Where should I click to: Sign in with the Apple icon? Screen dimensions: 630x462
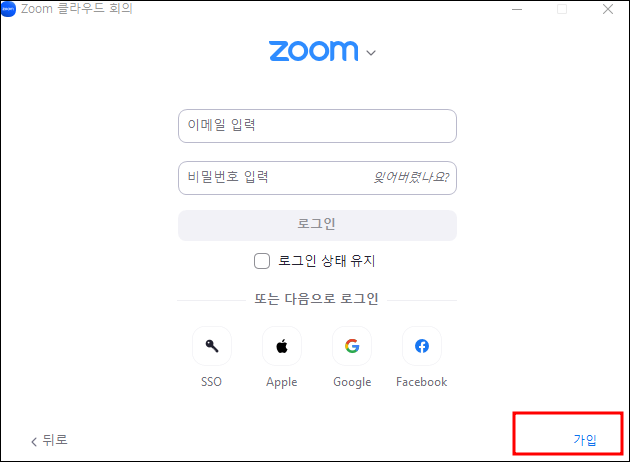point(282,346)
